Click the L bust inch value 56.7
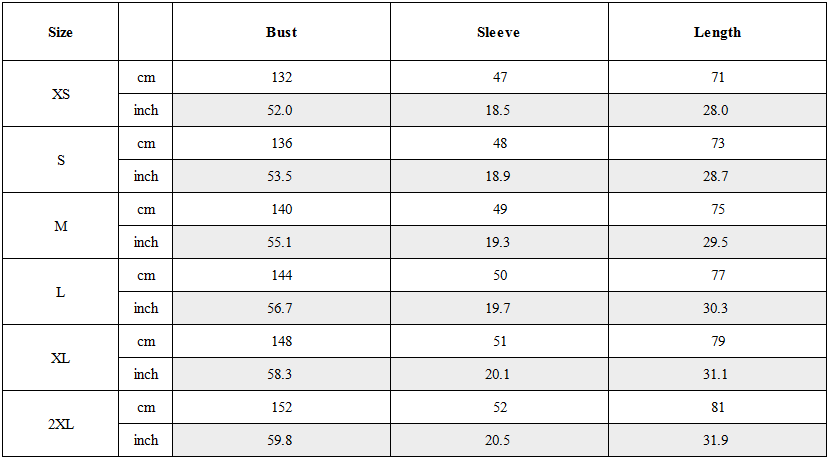Screen dimensions: 831x460 pyautogui.click(x=280, y=308)
